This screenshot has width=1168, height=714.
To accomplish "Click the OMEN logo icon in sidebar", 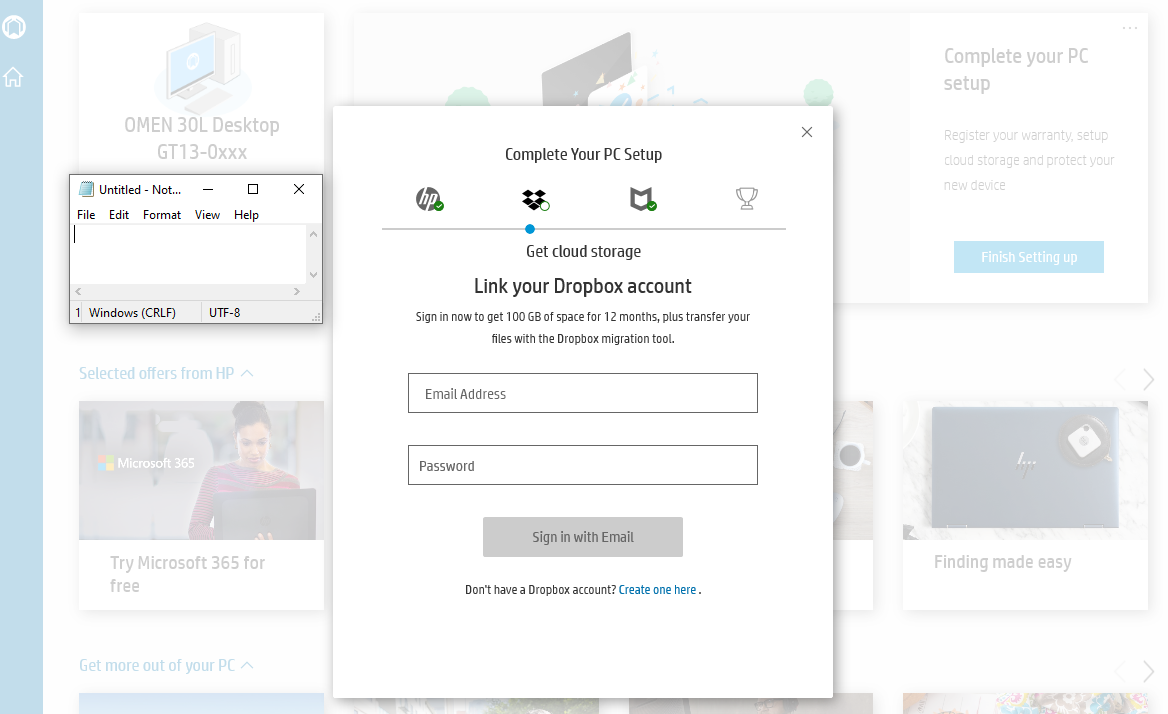I will tap(13, 27).
